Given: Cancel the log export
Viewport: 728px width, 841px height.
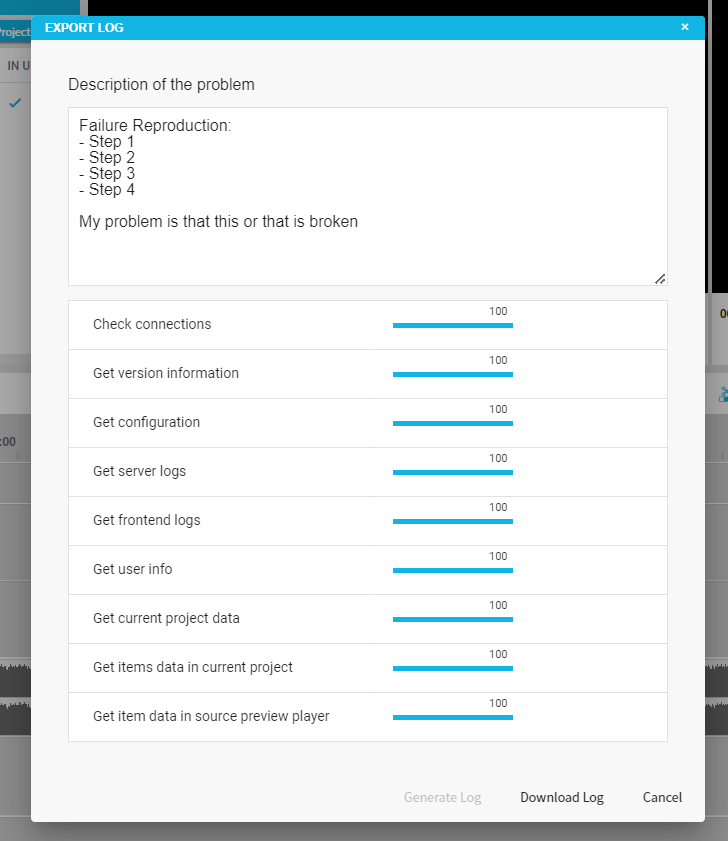Looking at the screenshot, I should coord(662,797).
